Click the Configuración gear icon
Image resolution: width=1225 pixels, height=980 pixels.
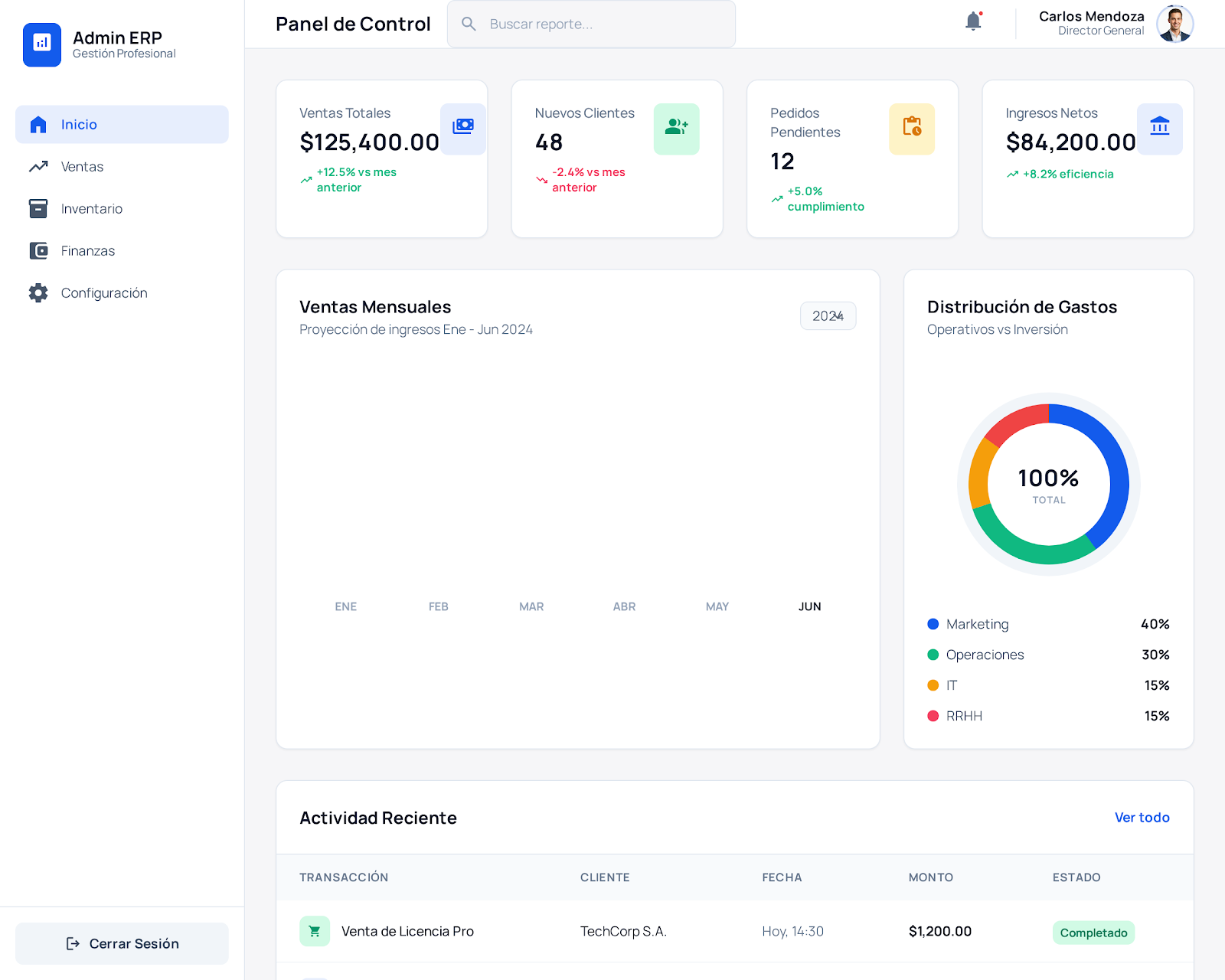coord(38,292)
